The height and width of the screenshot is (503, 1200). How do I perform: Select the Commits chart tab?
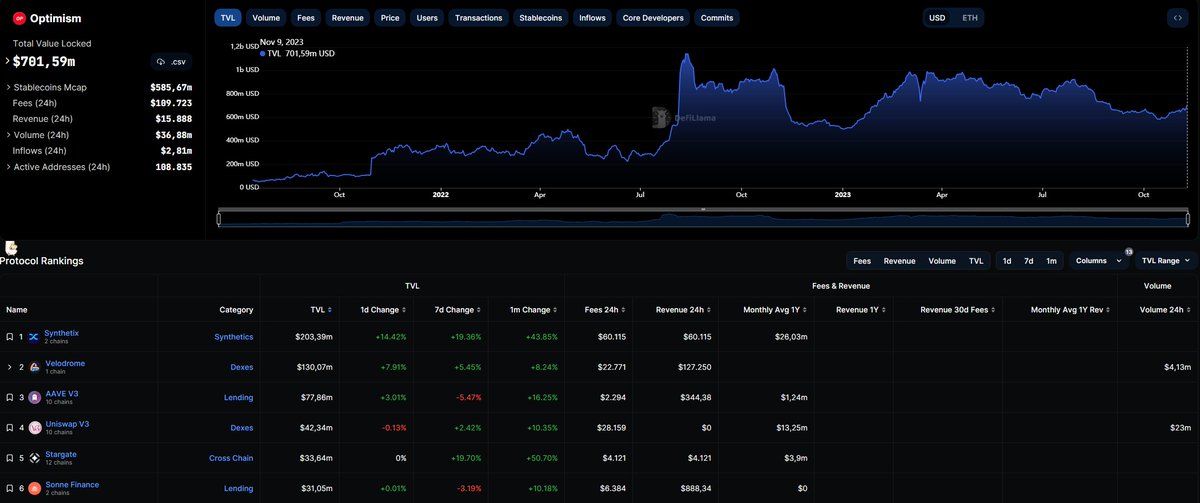point(717,18)
